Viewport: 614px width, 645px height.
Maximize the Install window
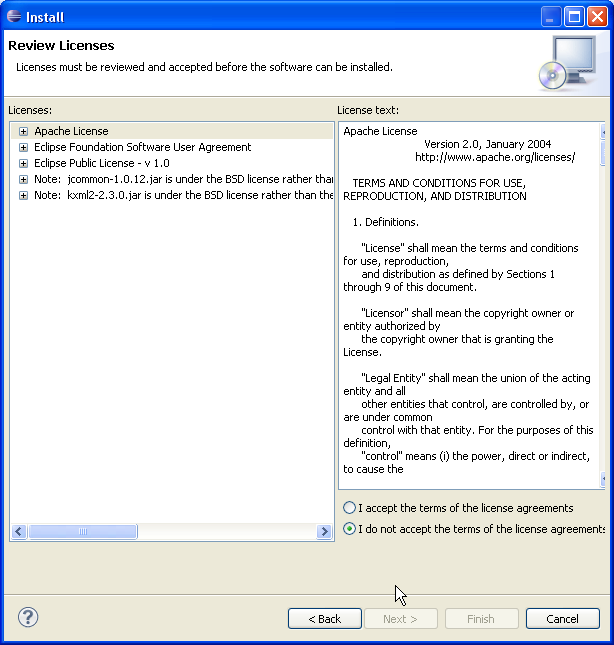[574, 17]
